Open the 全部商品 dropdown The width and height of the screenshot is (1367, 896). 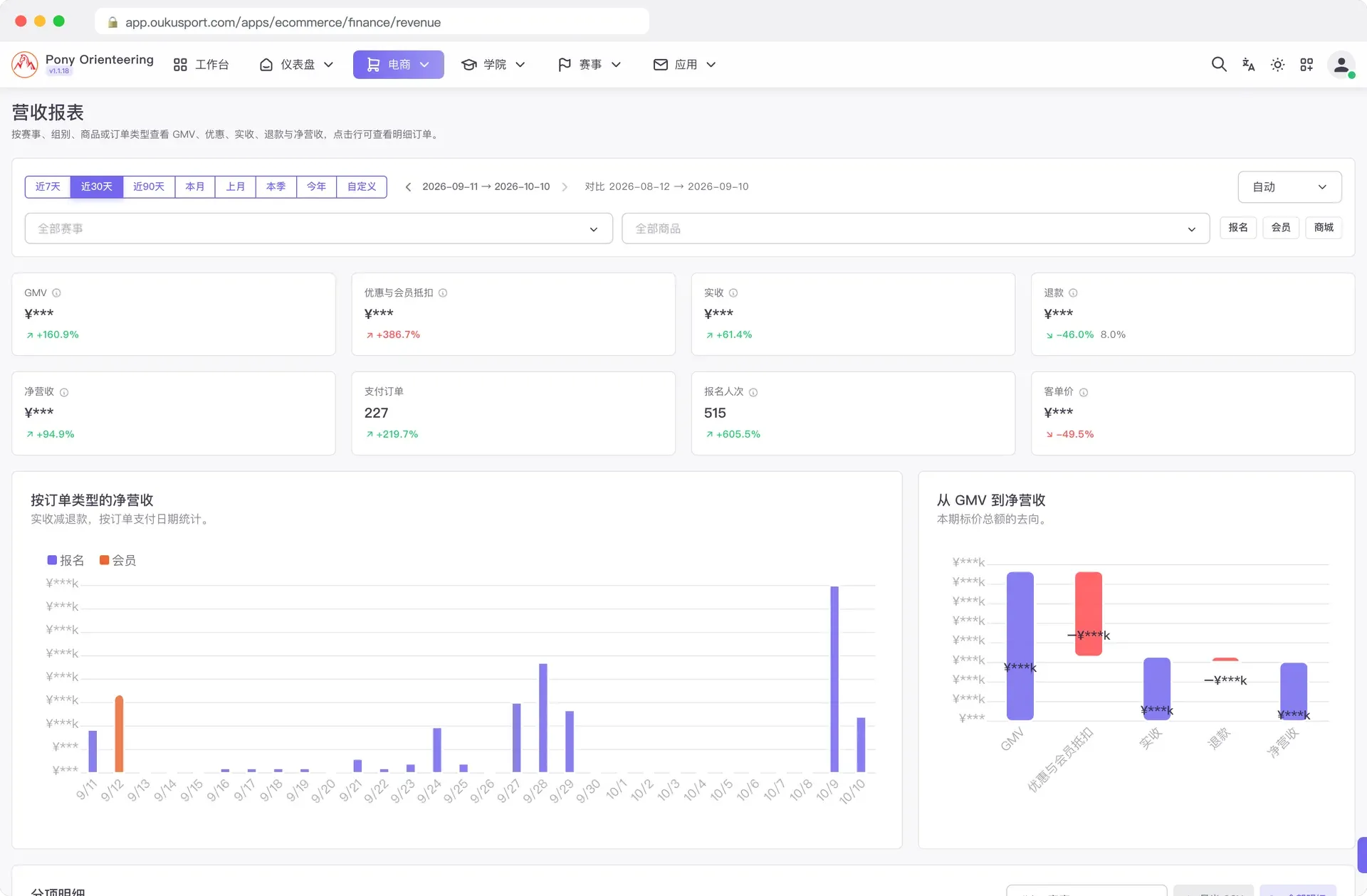[x=916, y=229]
